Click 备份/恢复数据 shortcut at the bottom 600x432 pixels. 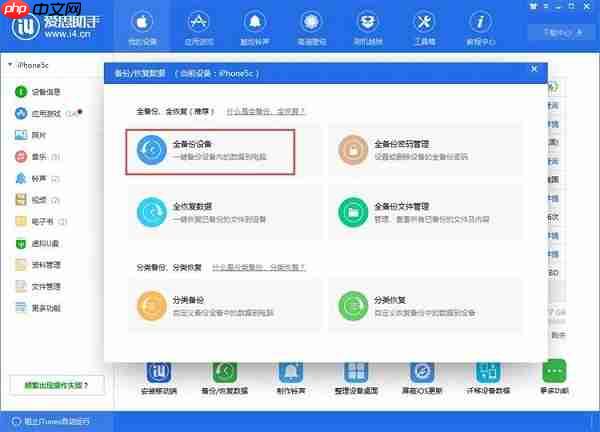point(225,378)
